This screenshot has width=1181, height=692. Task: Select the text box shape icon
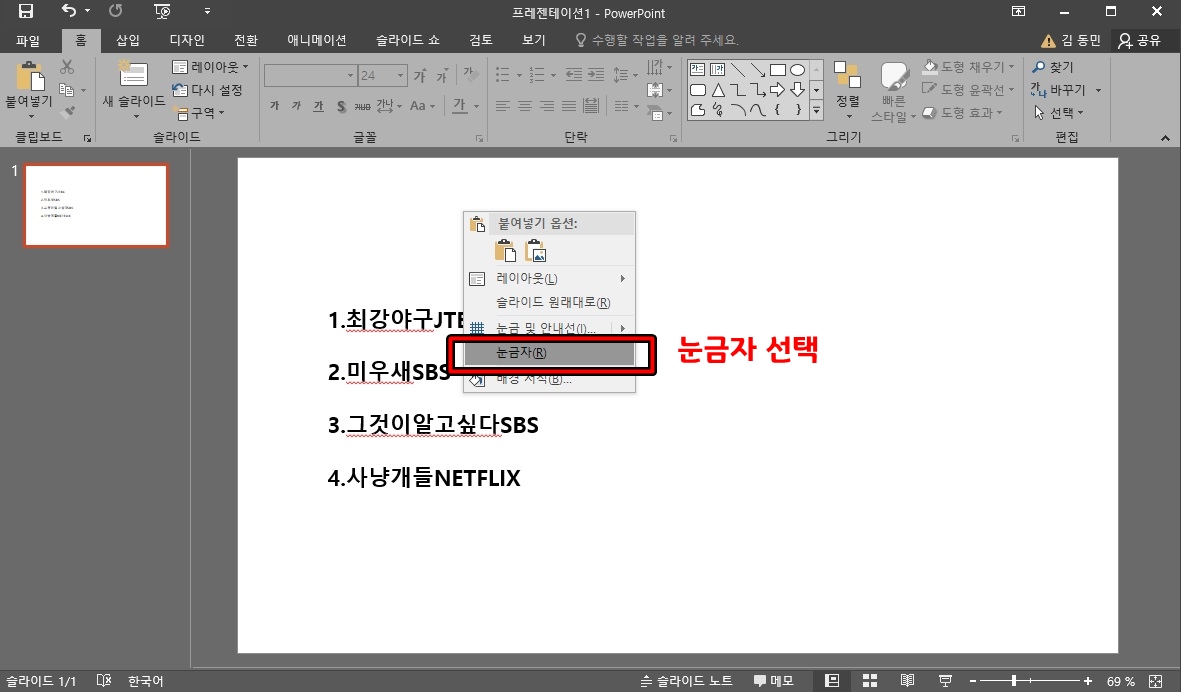[697, 70]
